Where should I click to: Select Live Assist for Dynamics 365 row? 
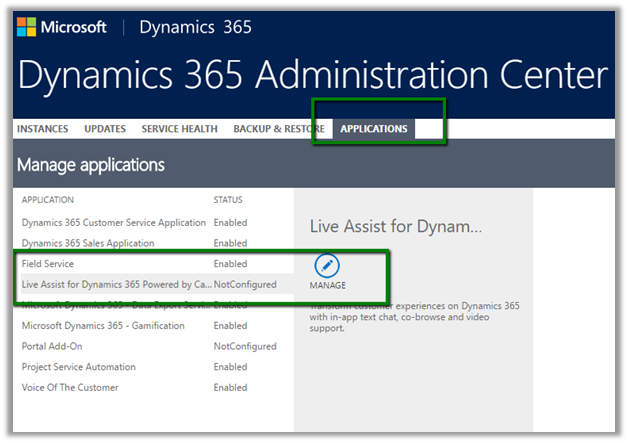coord(115,285)
